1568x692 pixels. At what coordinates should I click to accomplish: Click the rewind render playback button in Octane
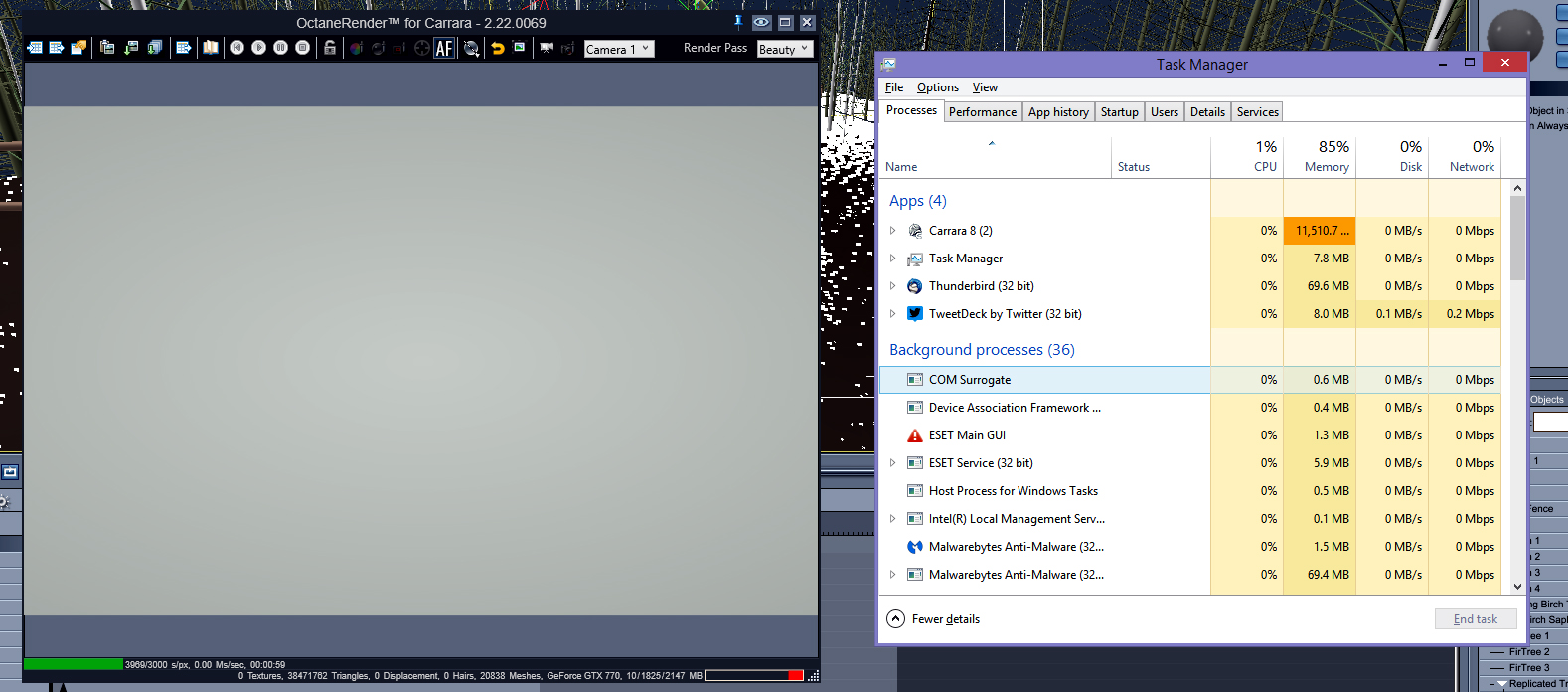point(236,48)
